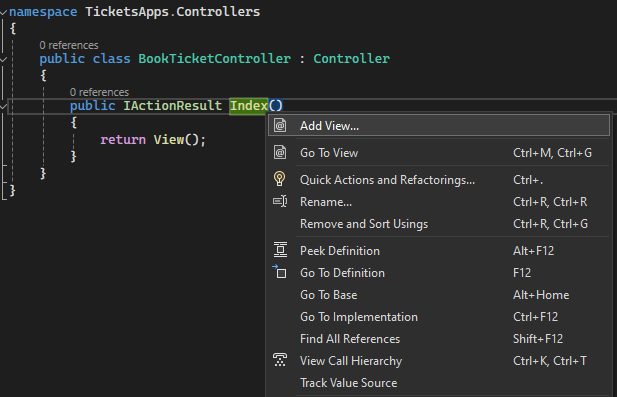Image resolution: width=617 pixels, height=397 pixels.
Task: Select Remove and Sort Usings
Action: (439, 224)
